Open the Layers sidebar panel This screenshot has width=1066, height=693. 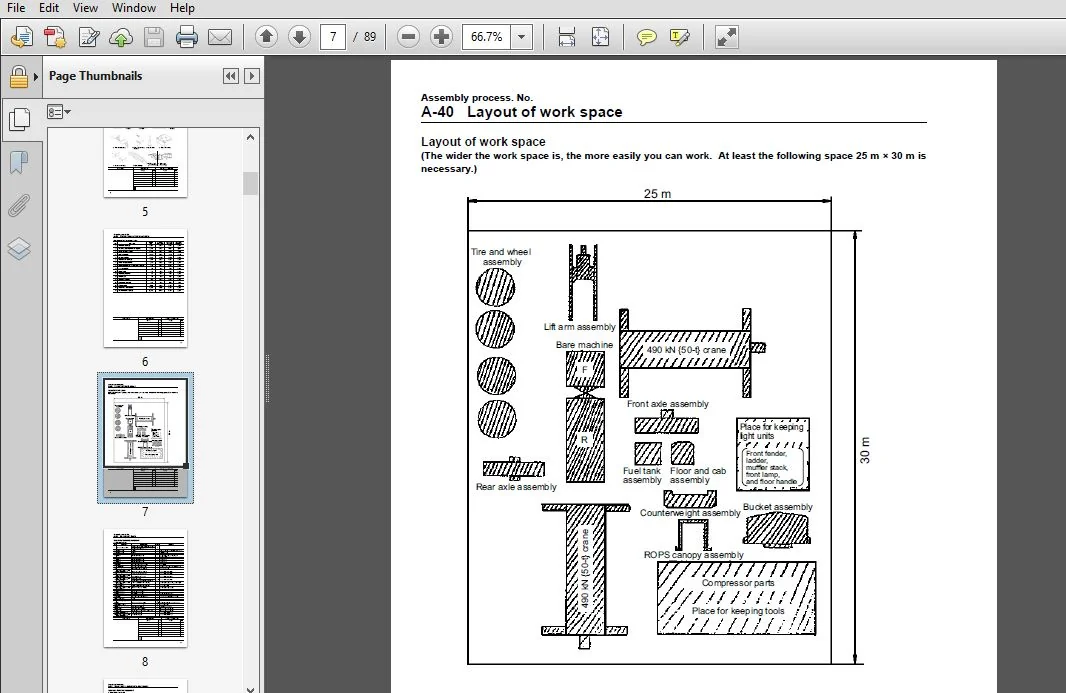(x=19, y=249)
